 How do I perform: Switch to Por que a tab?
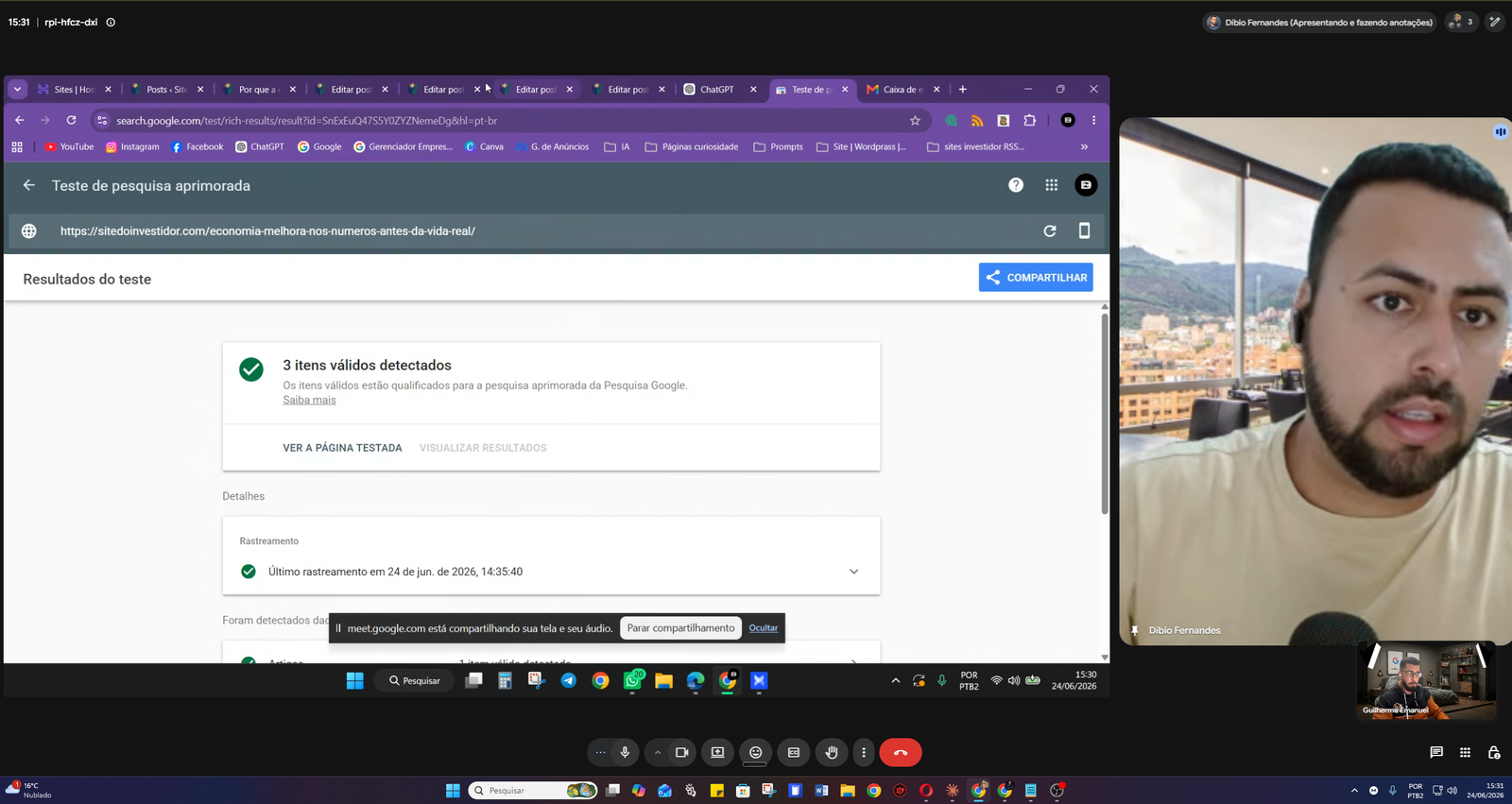pos(259,90)
